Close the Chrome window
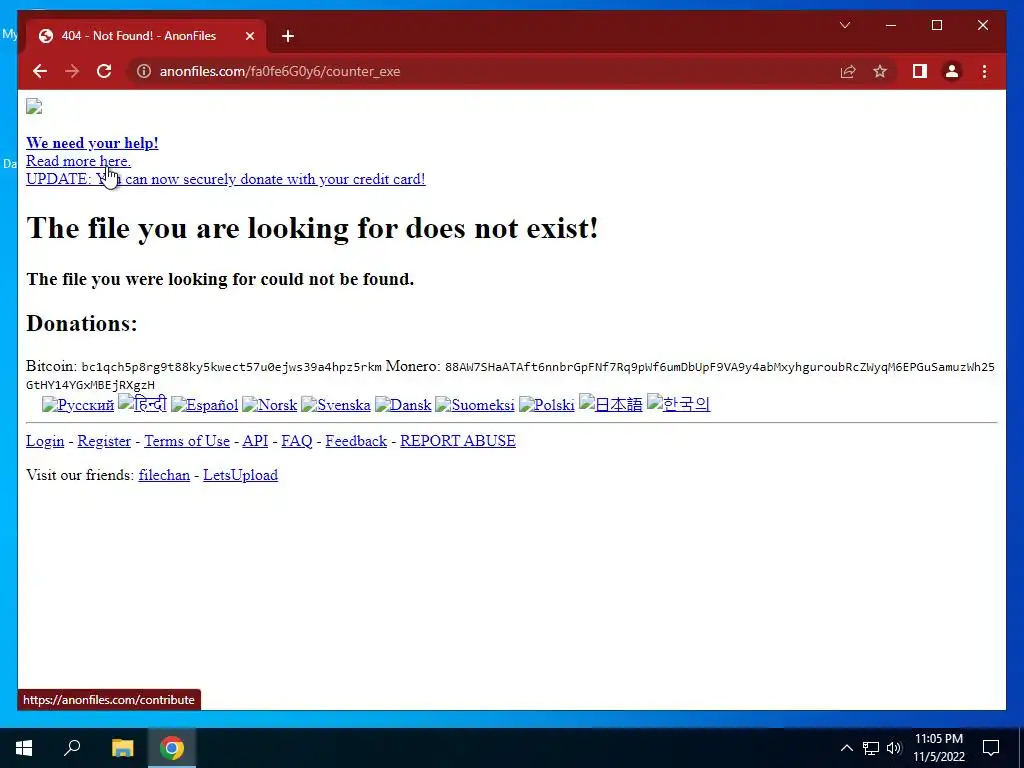 coord(983,25)
